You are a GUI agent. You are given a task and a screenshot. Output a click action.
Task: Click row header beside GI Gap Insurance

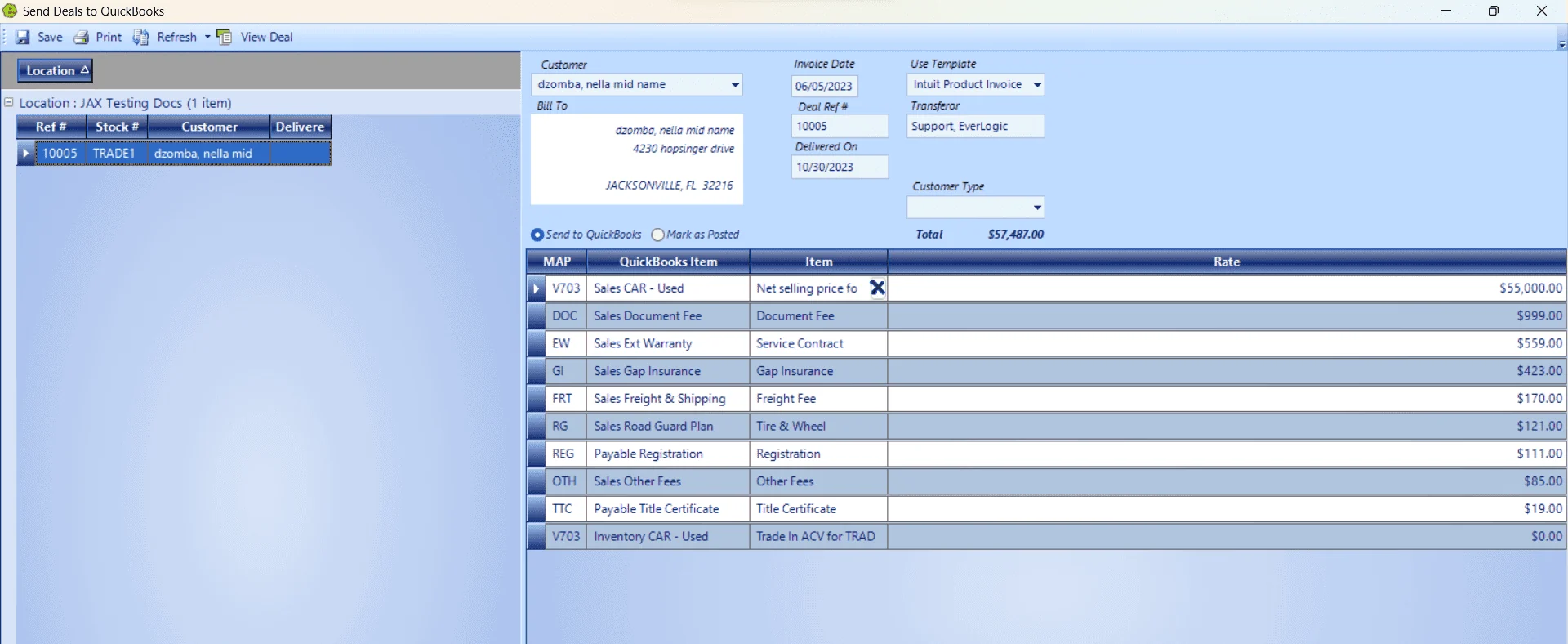(537, 371)
